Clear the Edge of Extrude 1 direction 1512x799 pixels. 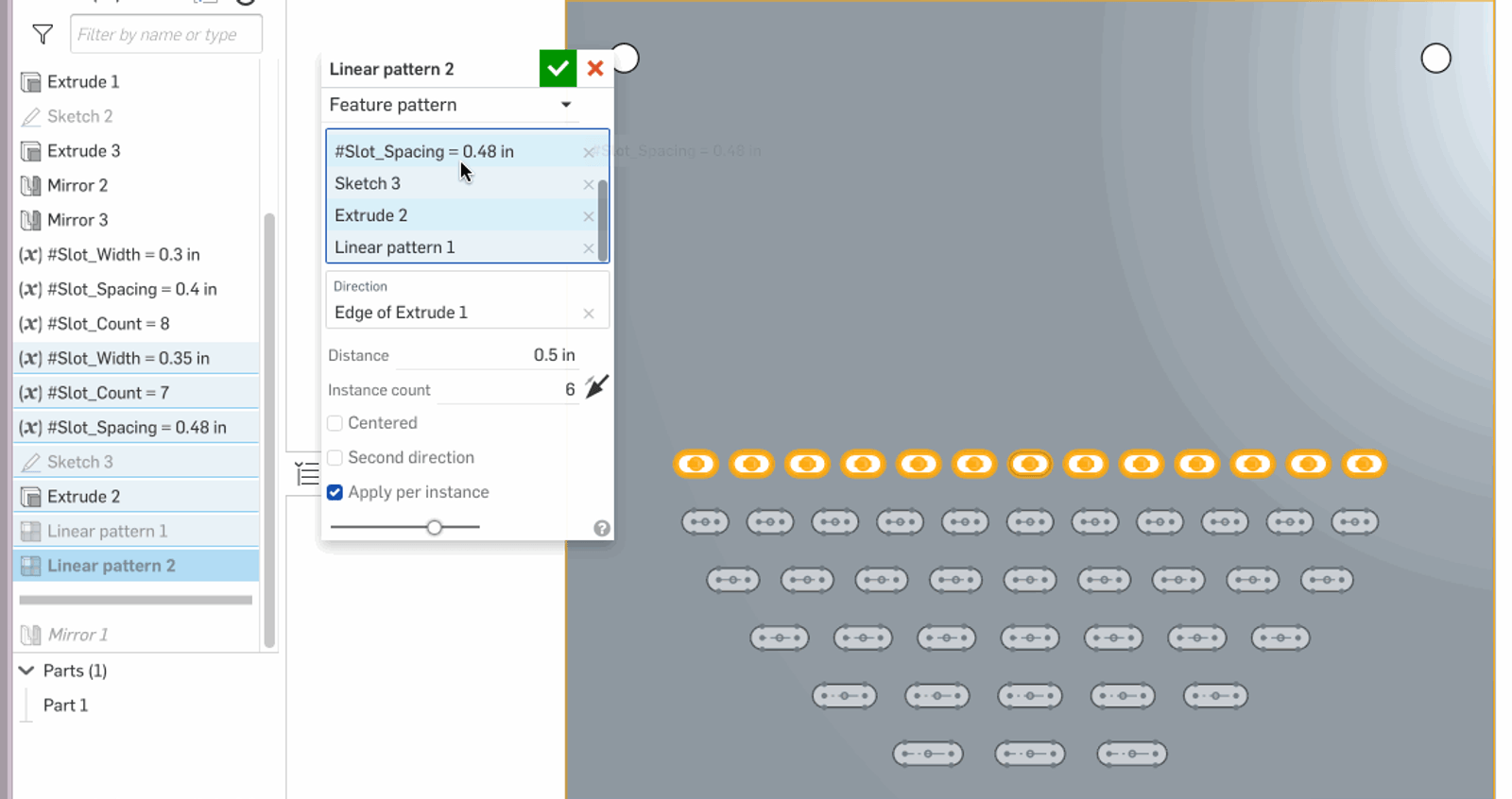pyautogui.click(x=589, y=314)
